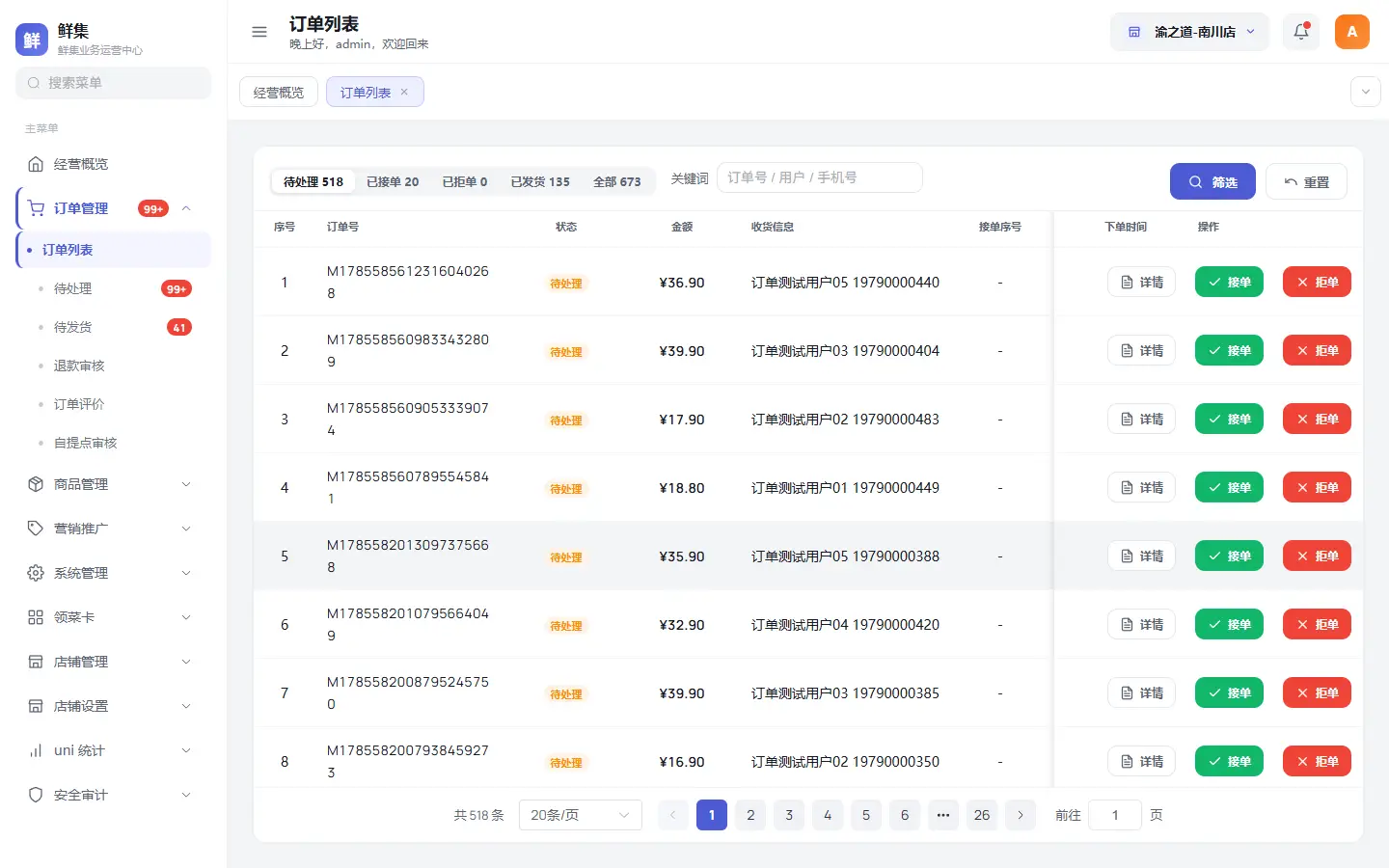Click the 订单管理 shopping cart icon
Screen dimensions: 1389x868
(36, 208)
